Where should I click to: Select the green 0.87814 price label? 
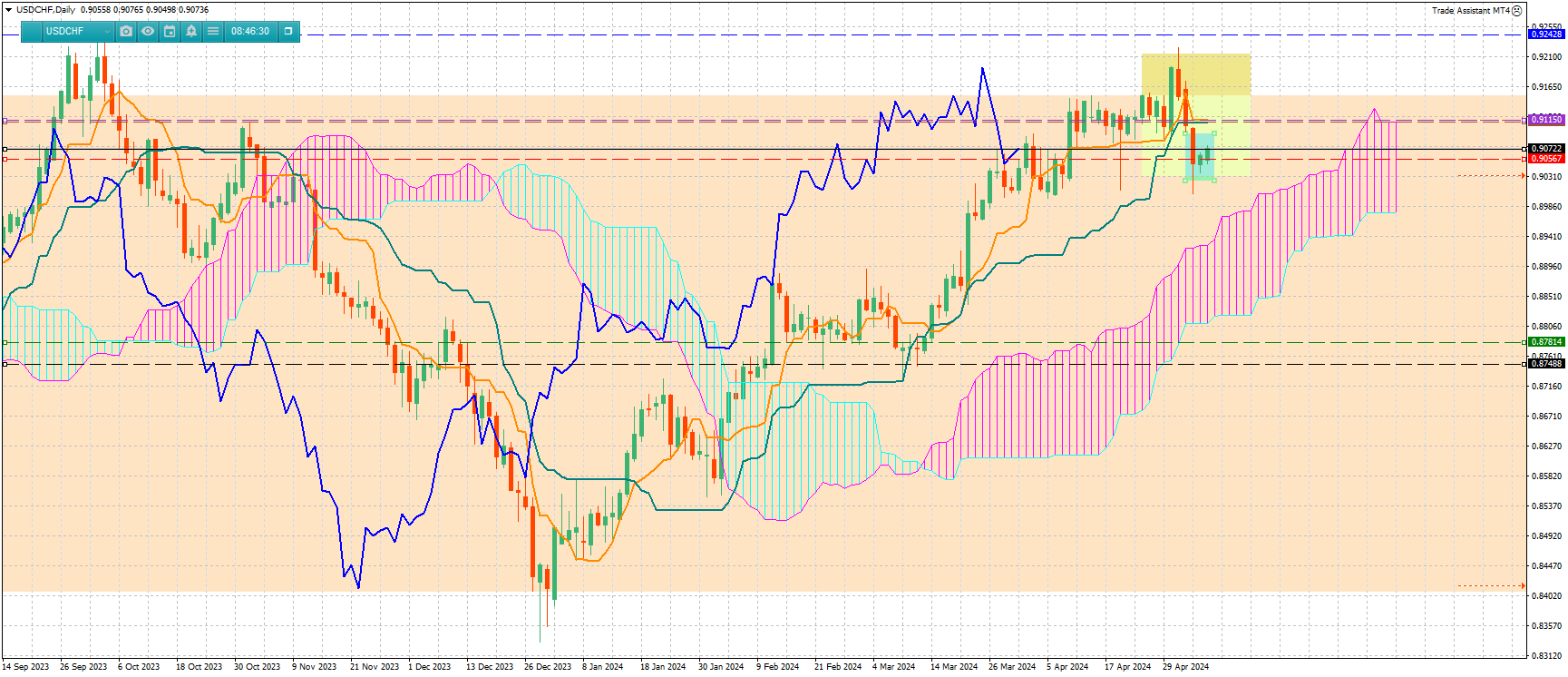(1546, 342)
